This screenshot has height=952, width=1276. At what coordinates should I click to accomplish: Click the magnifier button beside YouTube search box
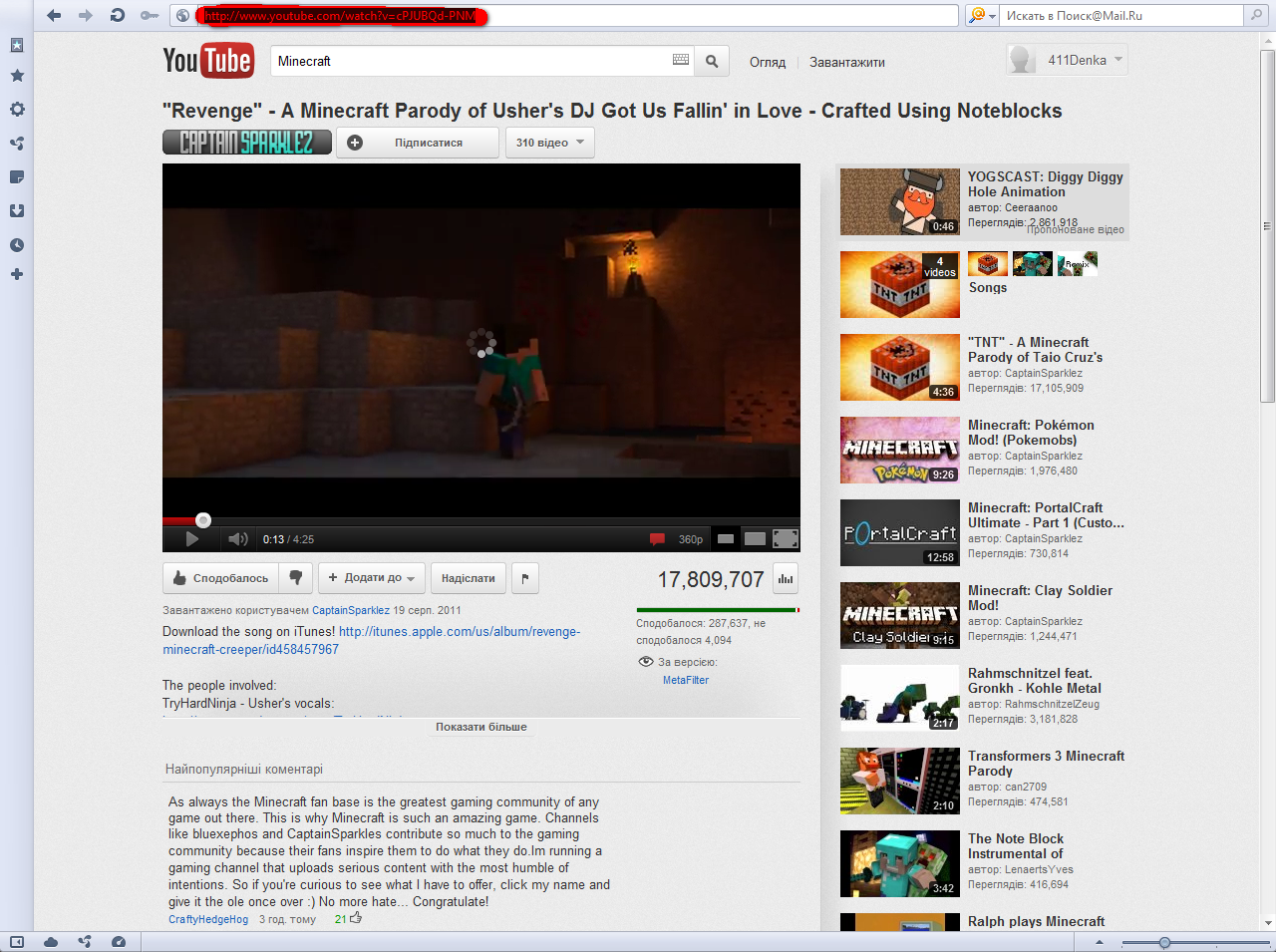tap(712, 61)
